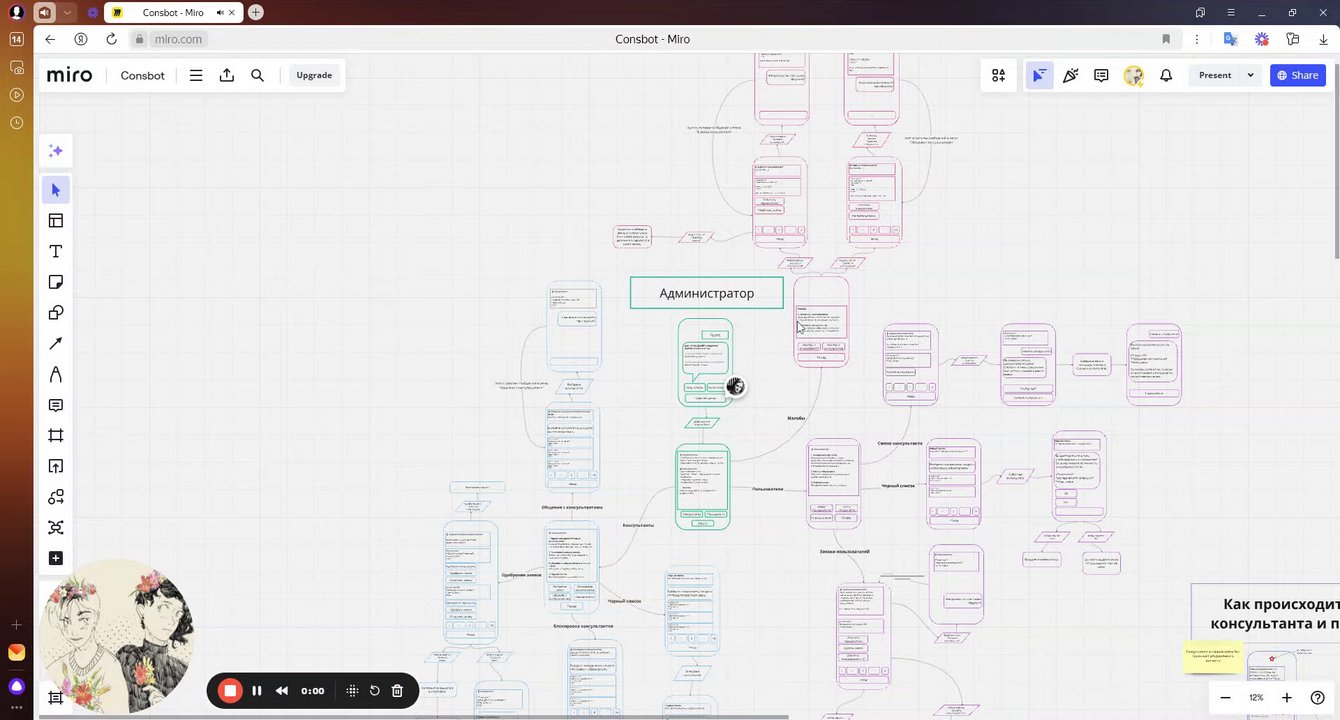Export this board
The width and height of the screenshot is (1340, 720).
point(227,75)
